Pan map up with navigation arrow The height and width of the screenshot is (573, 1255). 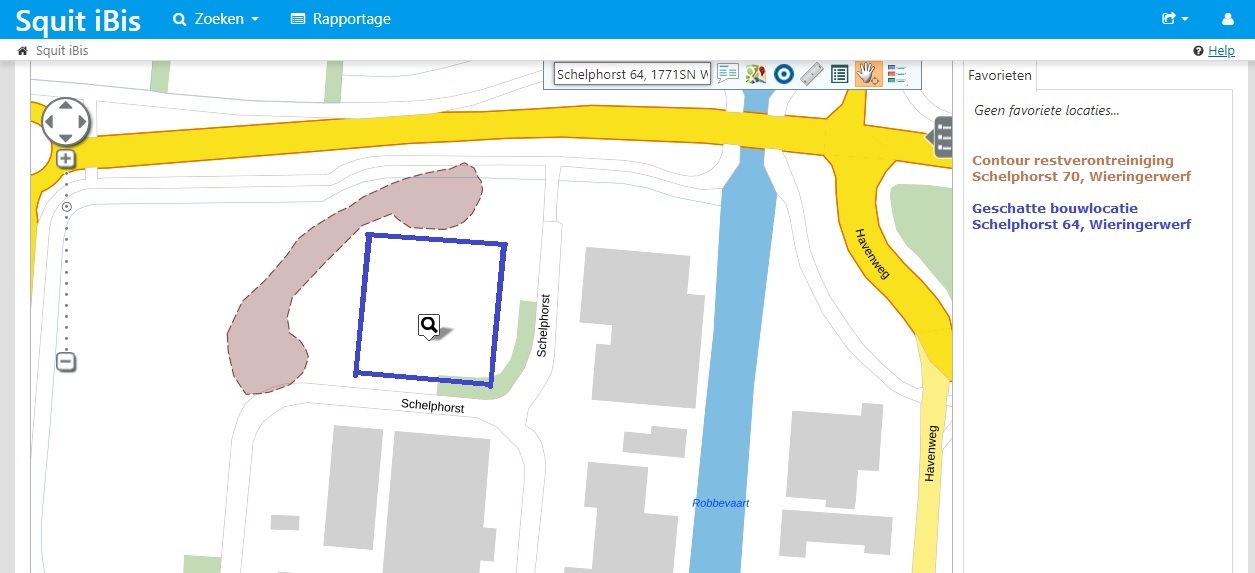[x=66, y=105]
